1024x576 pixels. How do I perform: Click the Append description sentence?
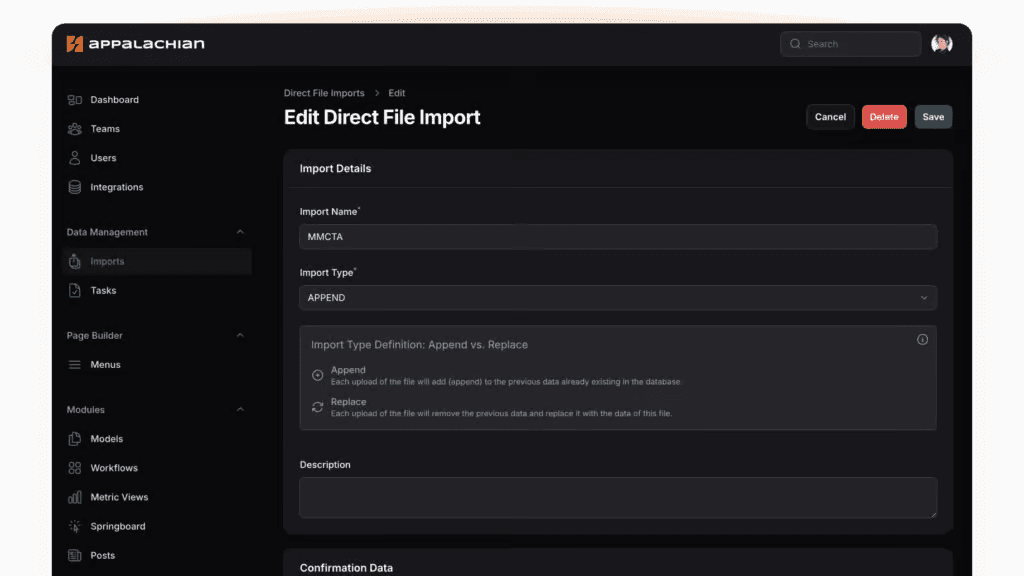coord(505,382)
